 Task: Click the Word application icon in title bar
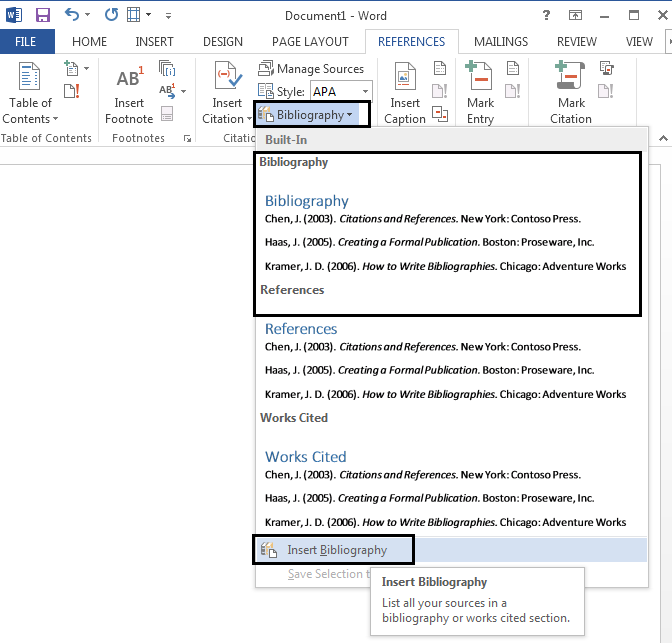13,15
